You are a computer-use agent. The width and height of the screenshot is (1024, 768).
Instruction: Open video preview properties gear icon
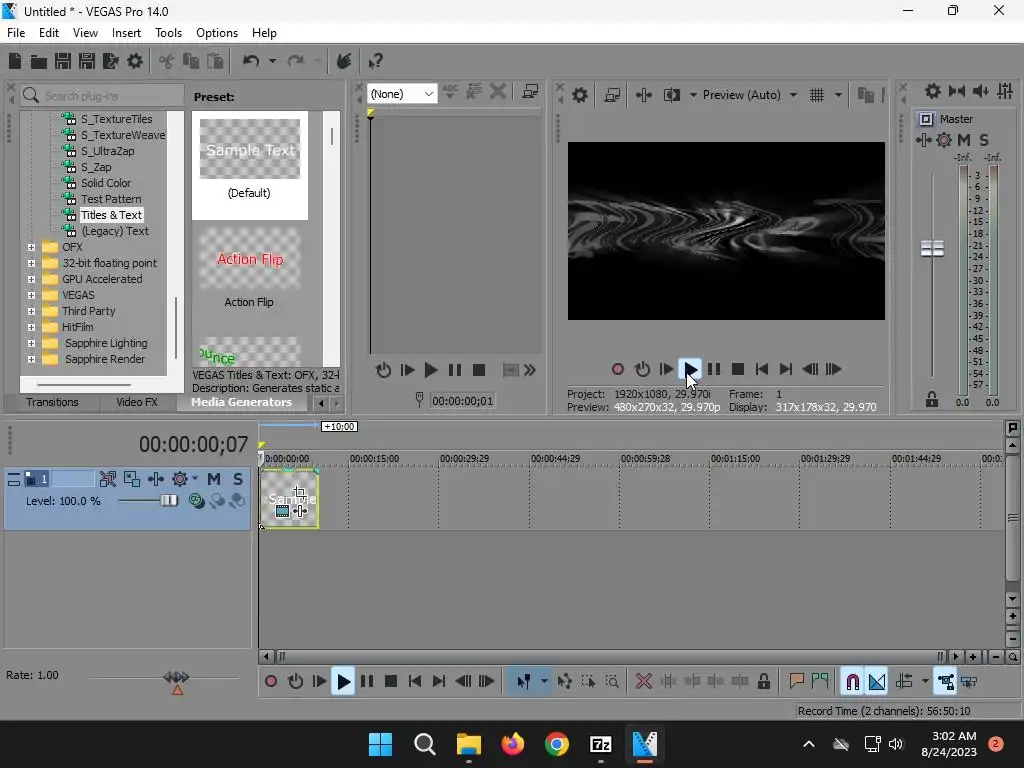[579, 95]
